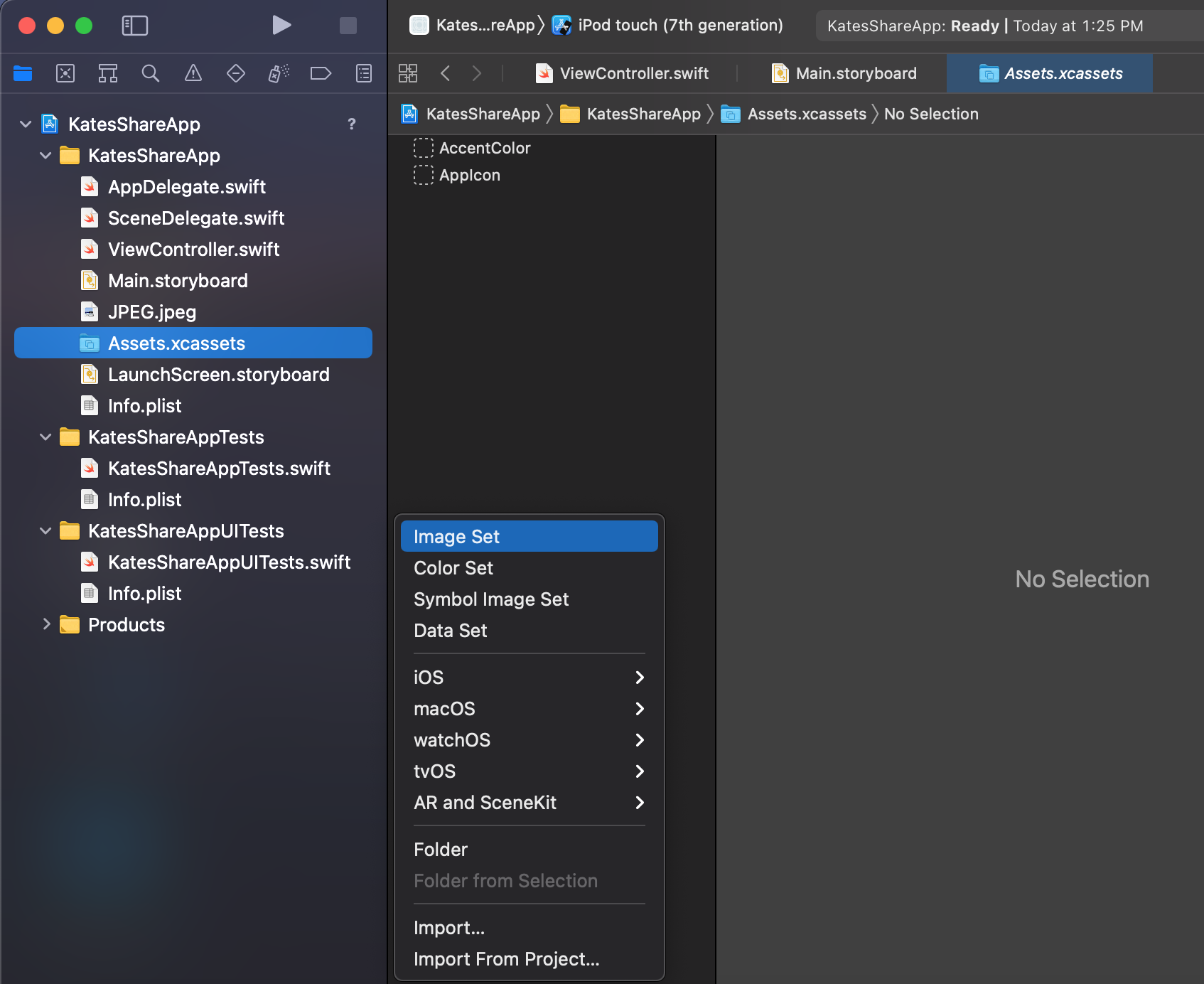Choose Image Set from the menu
This screenshot has width=1204, height=984.
tap(530, 537)
